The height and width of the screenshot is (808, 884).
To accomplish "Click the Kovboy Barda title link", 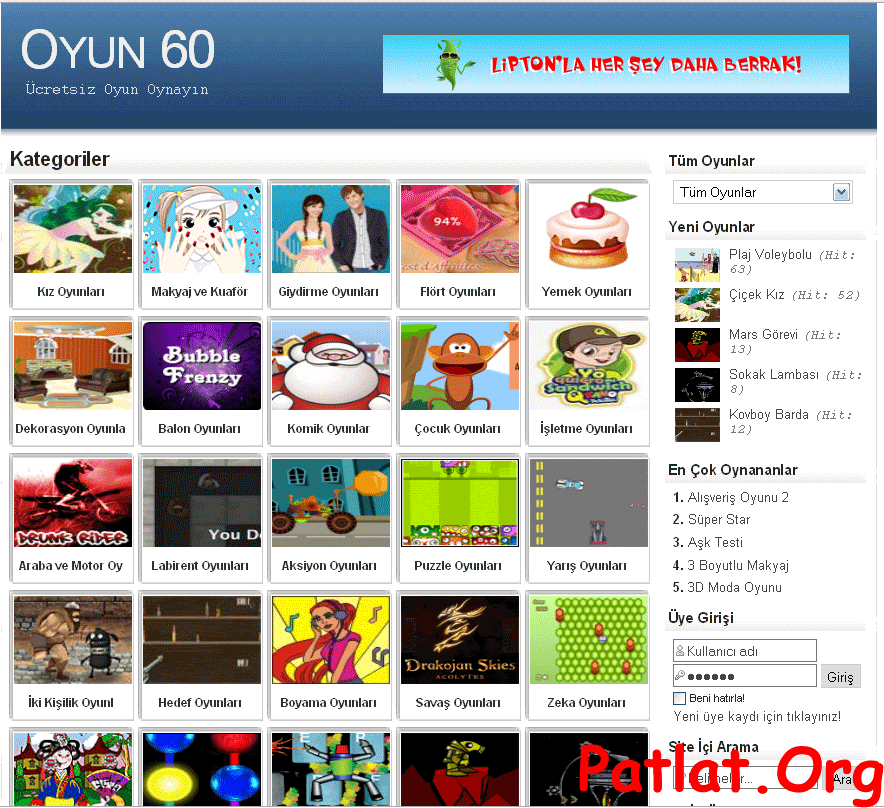I will tap(768, 414).
